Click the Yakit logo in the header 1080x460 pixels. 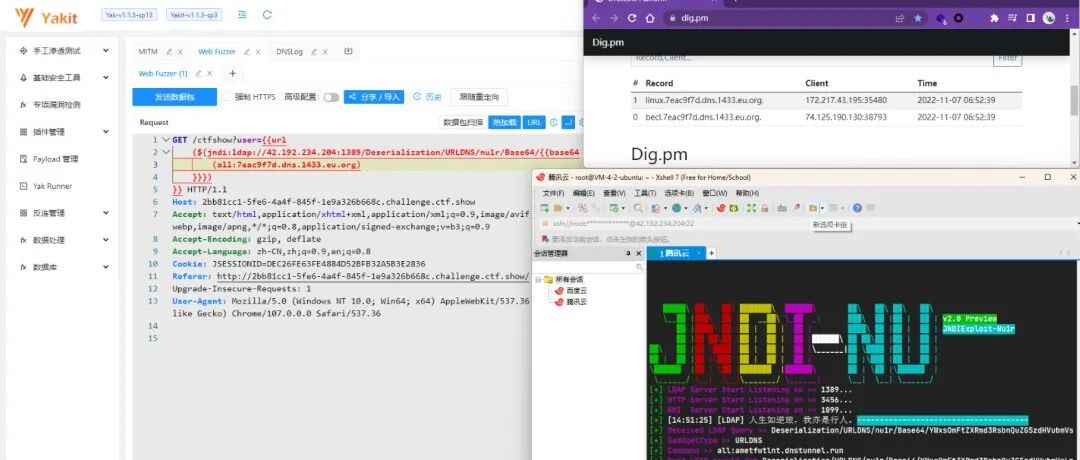tap(46, 17)
